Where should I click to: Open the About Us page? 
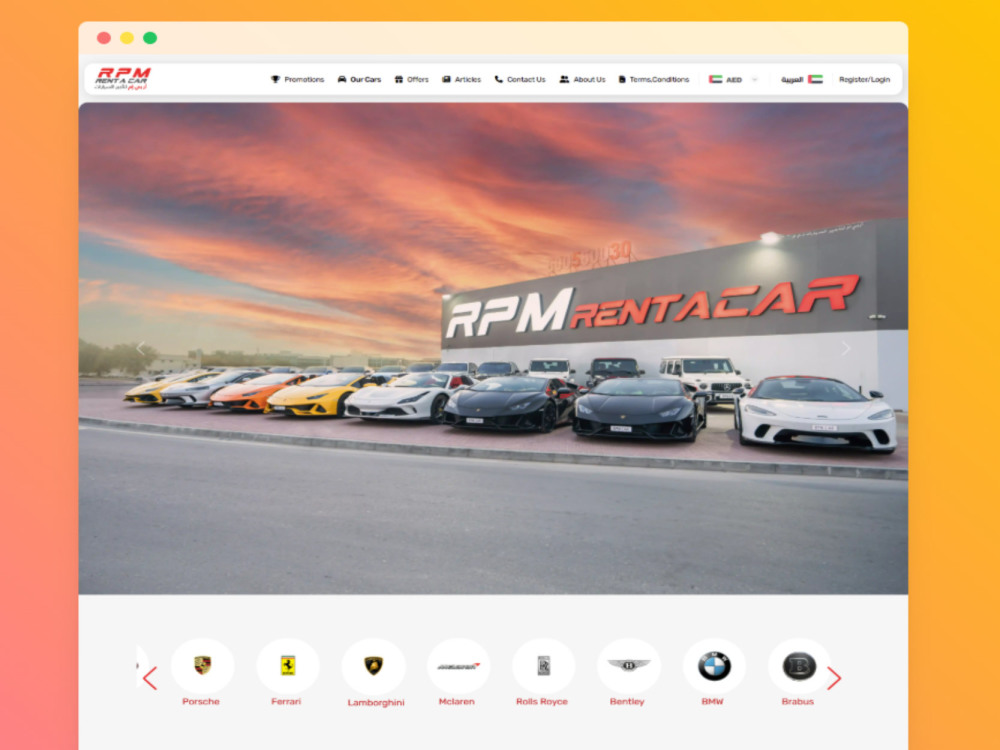pyautogui.click(x=582, y=80)
